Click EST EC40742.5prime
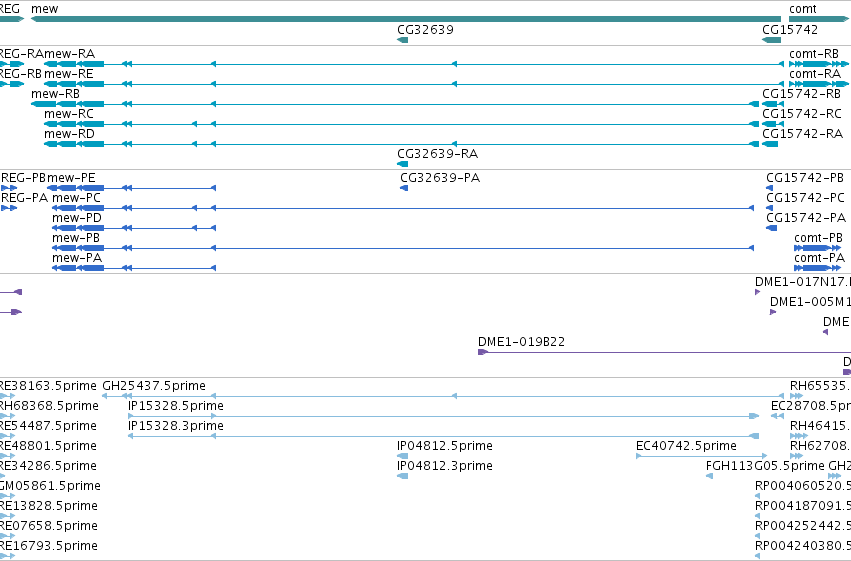 (702, 456)
